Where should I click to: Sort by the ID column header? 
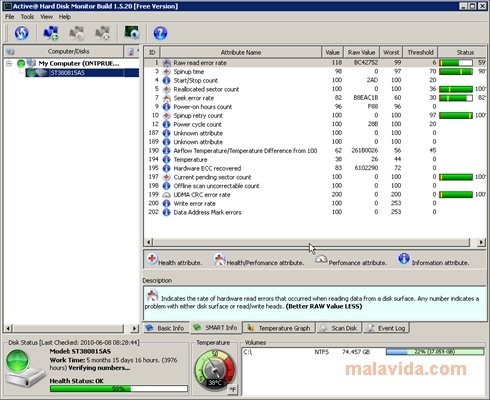[x=152, y=52]
